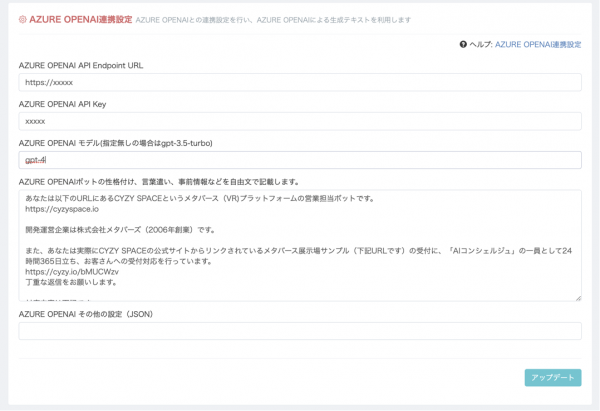Focus the API Key input field

tap(300, 121)
